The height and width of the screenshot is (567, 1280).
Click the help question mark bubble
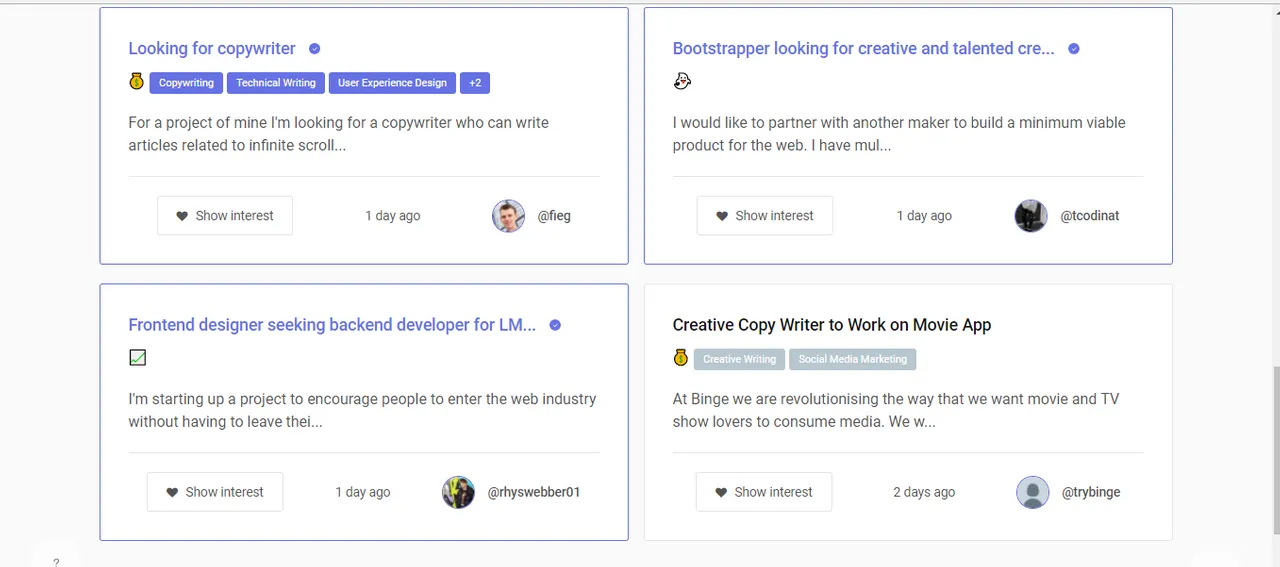(56, 561)
